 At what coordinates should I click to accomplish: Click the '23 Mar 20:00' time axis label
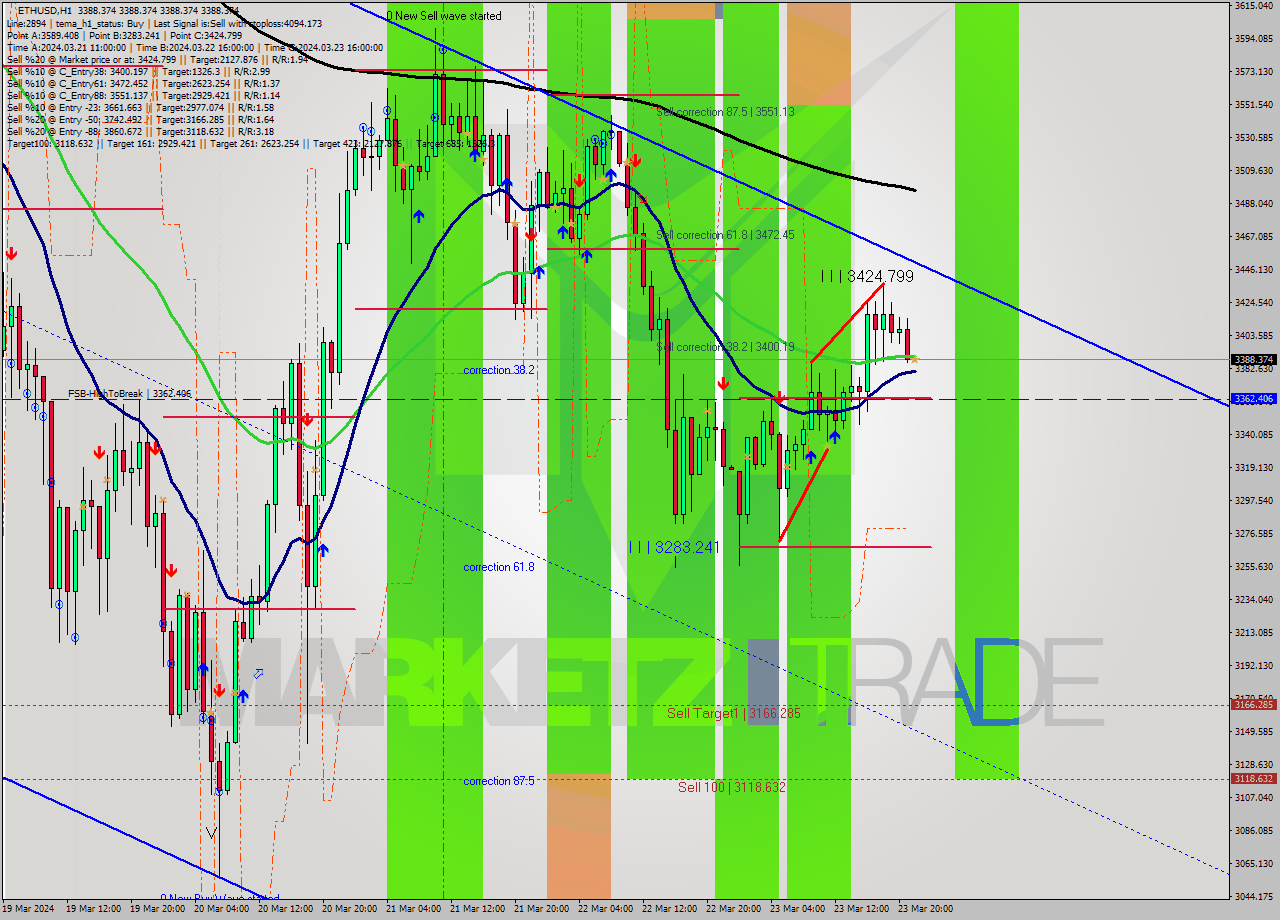click(x=925, y=909)
